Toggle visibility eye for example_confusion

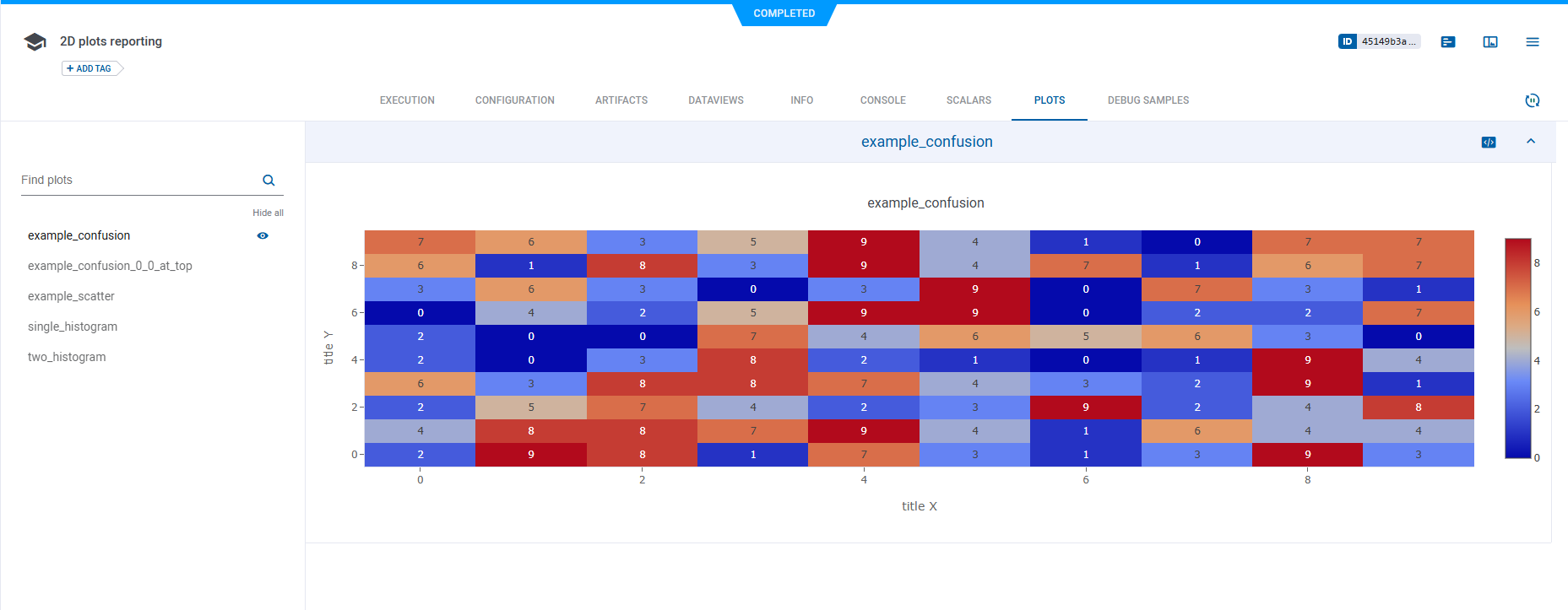(x=263, y=236)
